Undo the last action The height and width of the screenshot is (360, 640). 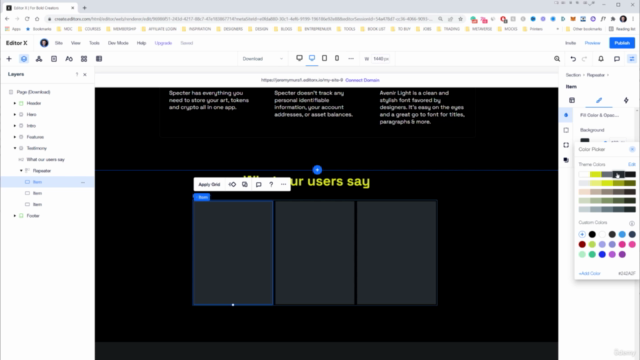pos(573,59)
